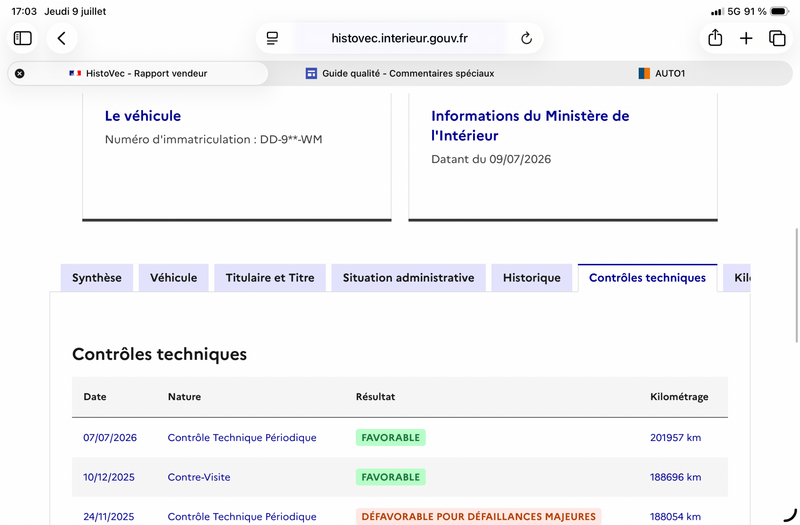Image resolution: width=800 pixels, height=525 pixels.
Task: Tap Informations du Ministère de l'Intérieur heading
Action: 530,126
